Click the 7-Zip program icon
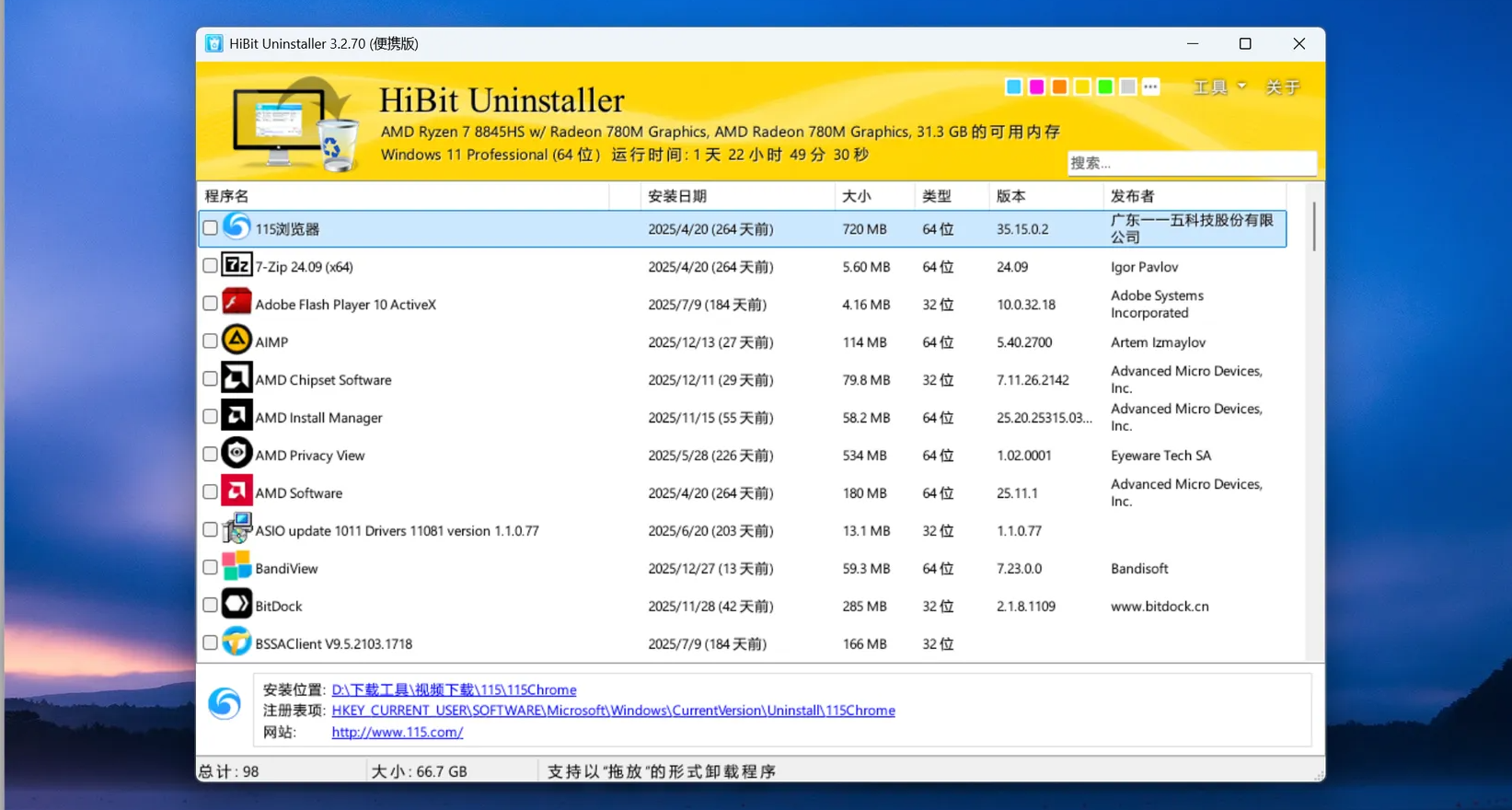1512x810 pixels. pyautogui.click(x=237, y=266)
